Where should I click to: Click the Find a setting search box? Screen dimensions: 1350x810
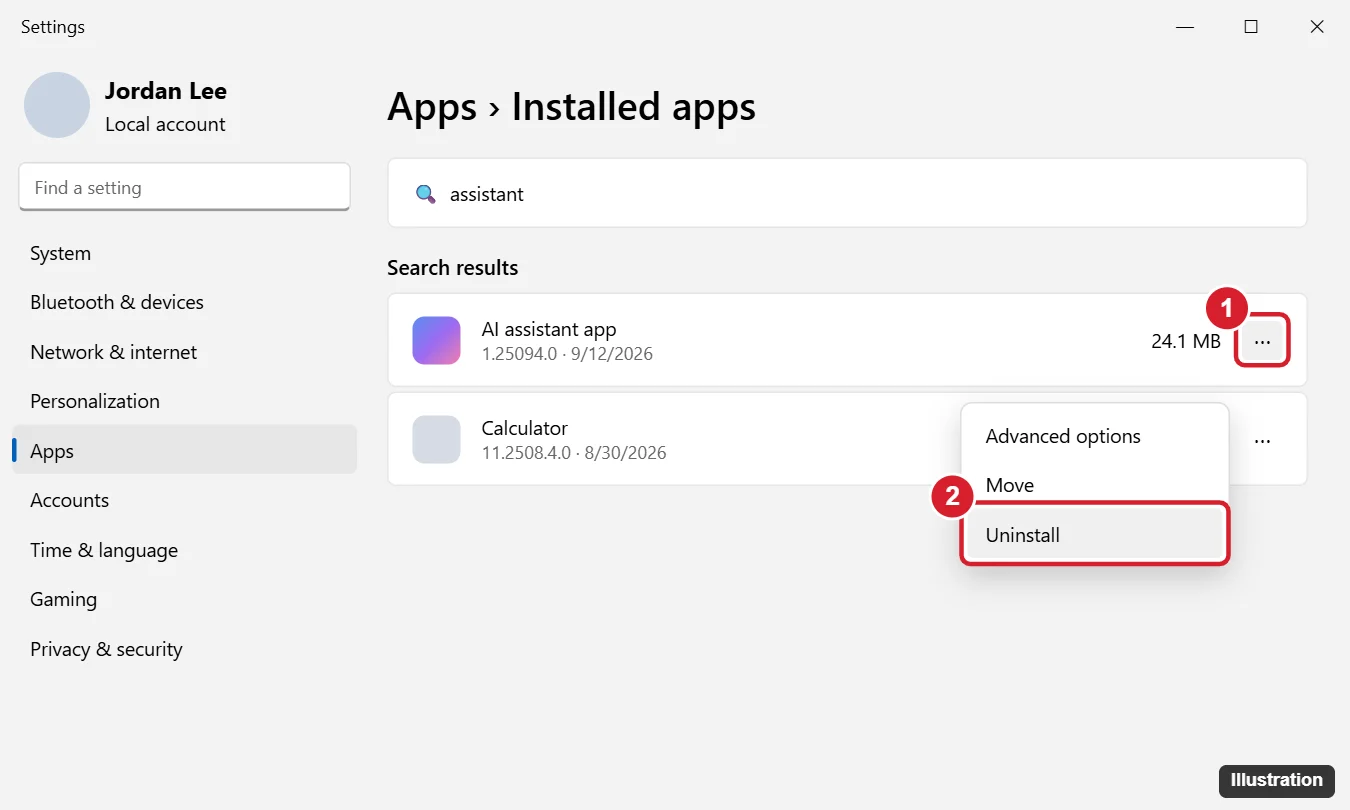184,187
